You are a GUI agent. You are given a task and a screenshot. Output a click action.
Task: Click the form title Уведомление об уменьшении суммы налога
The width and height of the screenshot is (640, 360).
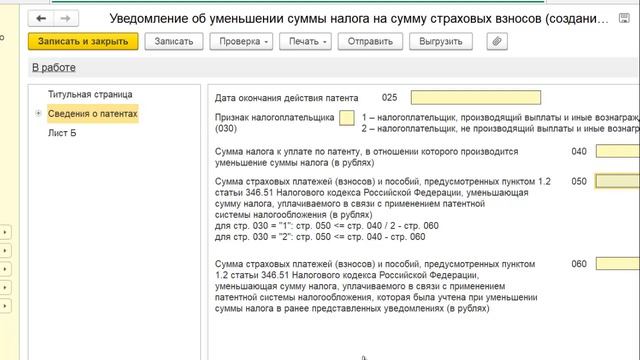tap(358, 18)
